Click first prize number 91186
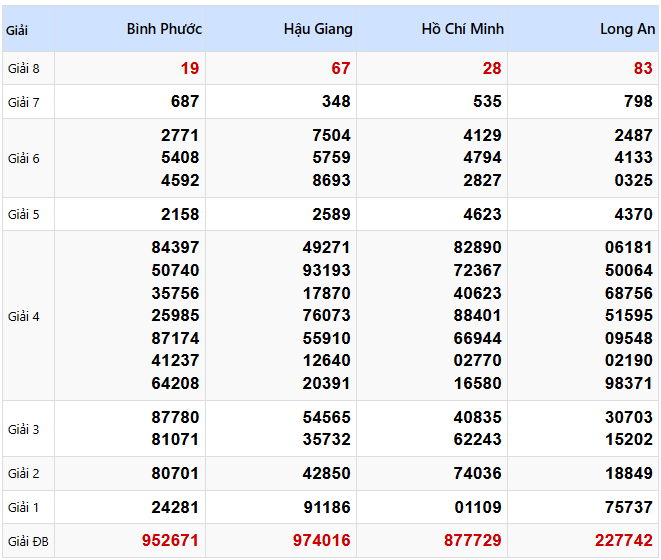 [x=326, y=507]
